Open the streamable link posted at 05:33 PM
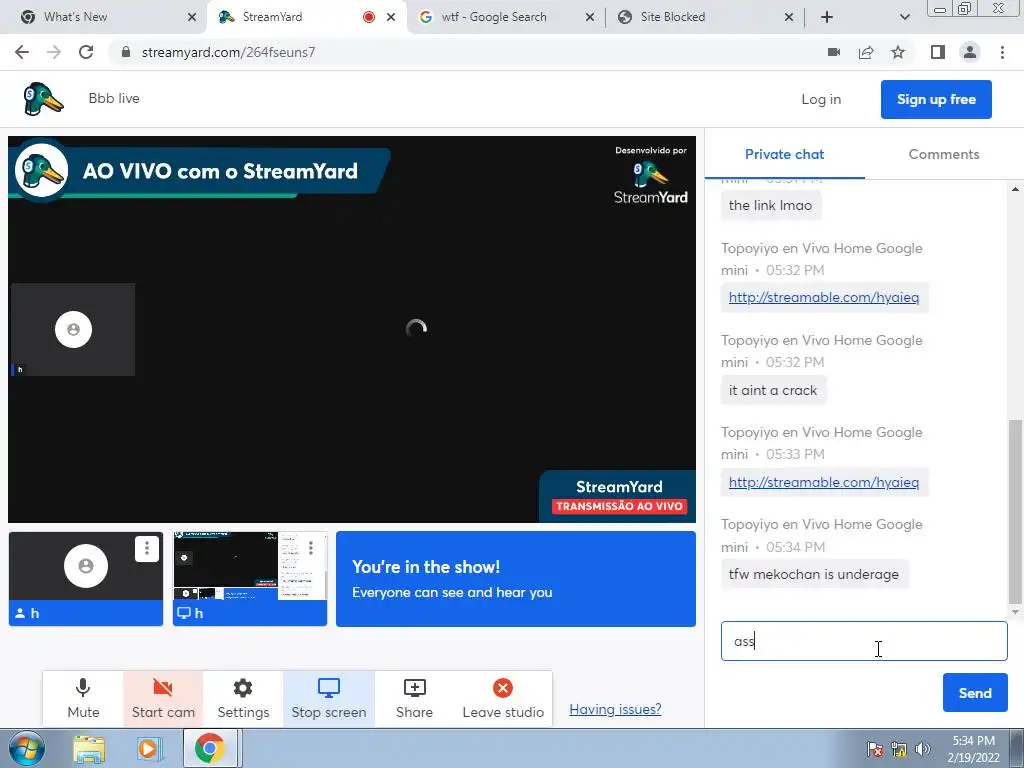 (824, 482)
